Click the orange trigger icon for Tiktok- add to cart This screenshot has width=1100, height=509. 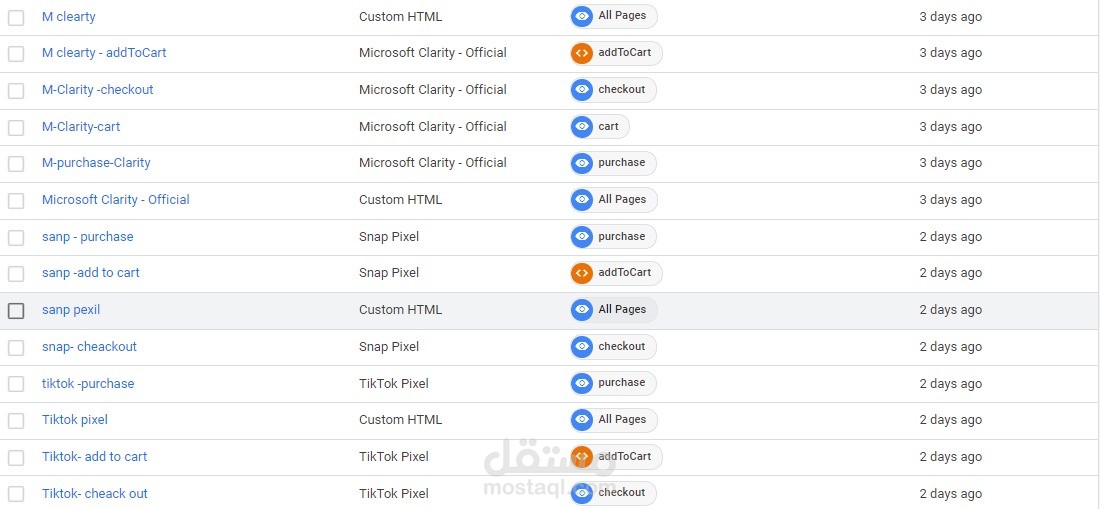coord(582,457)
